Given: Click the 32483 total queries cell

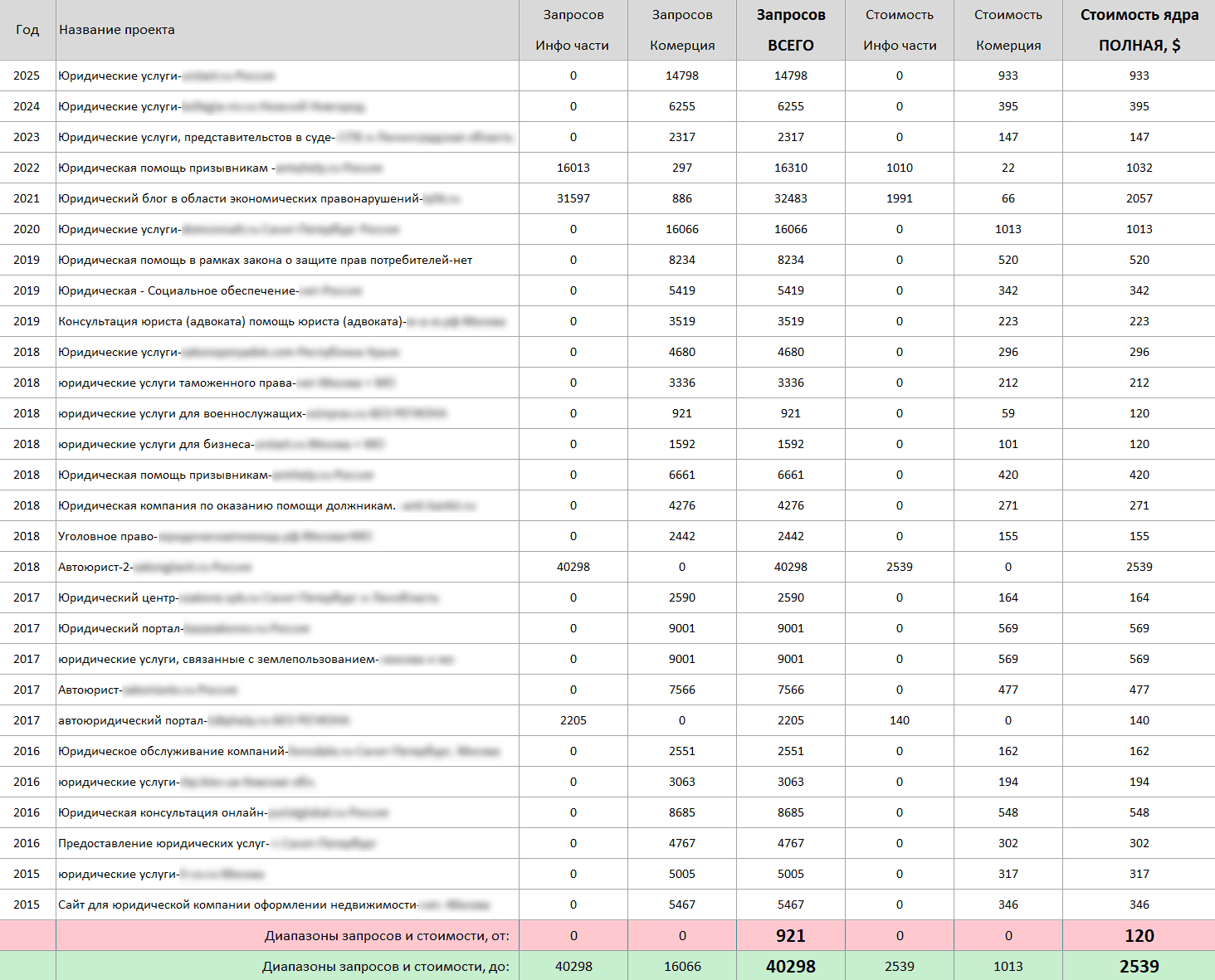Looking at the screenshot, I should point(790,198).
